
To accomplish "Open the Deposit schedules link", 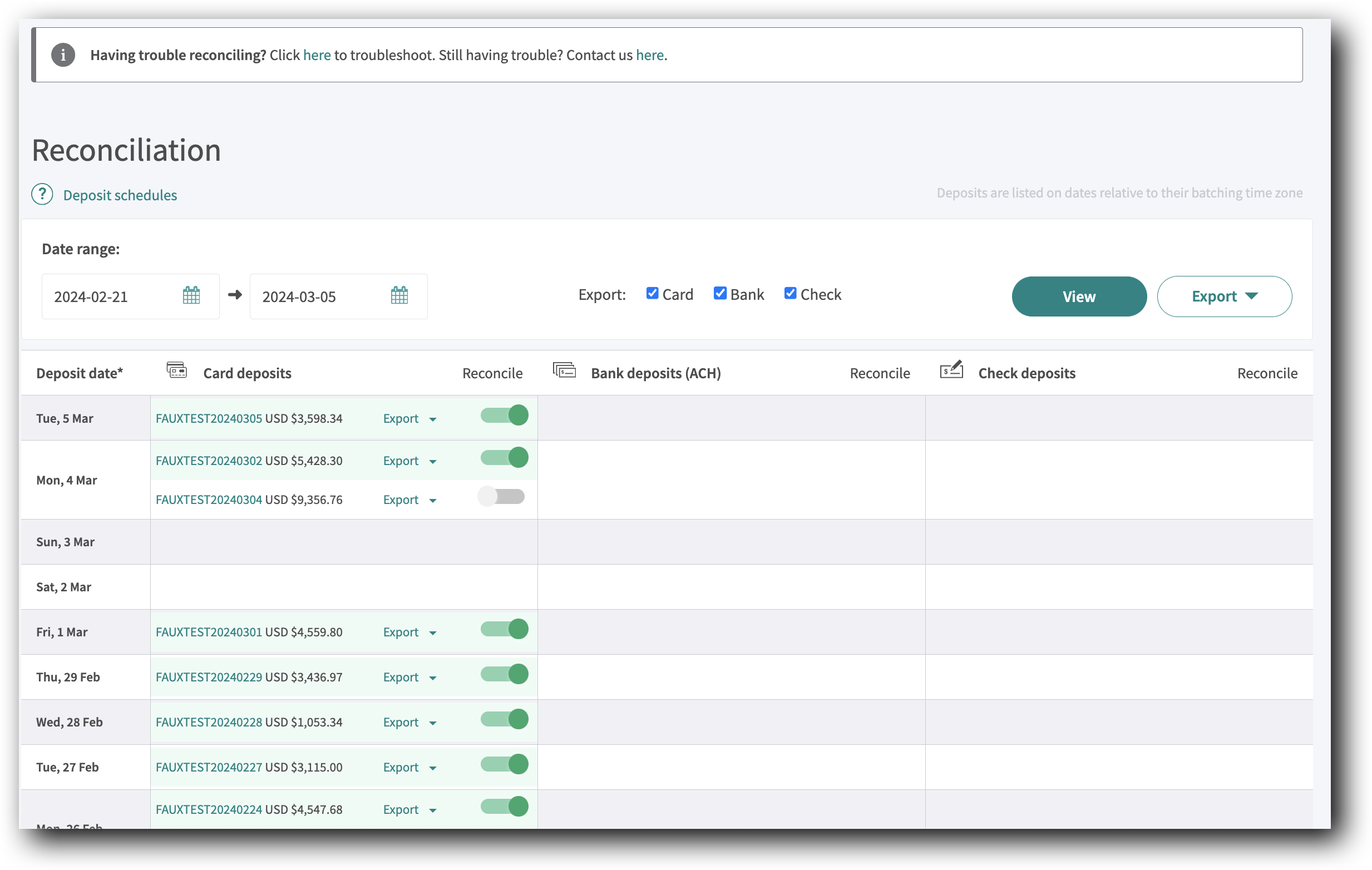I will [120, 195].
